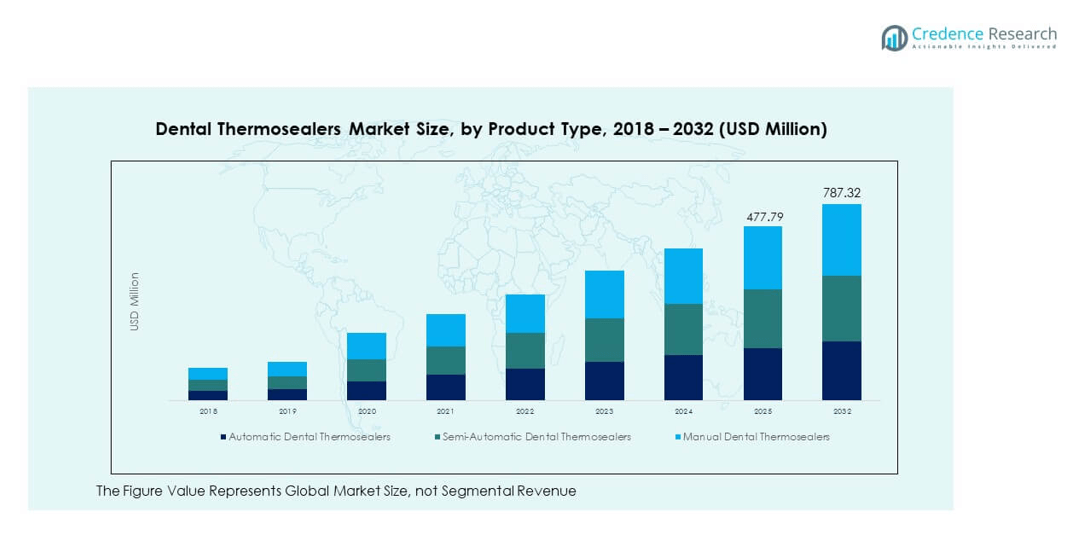The image size is (1092, 535).
Task: Select the Manual Dental Thermosealers legend label
Action: coord(756,437)
